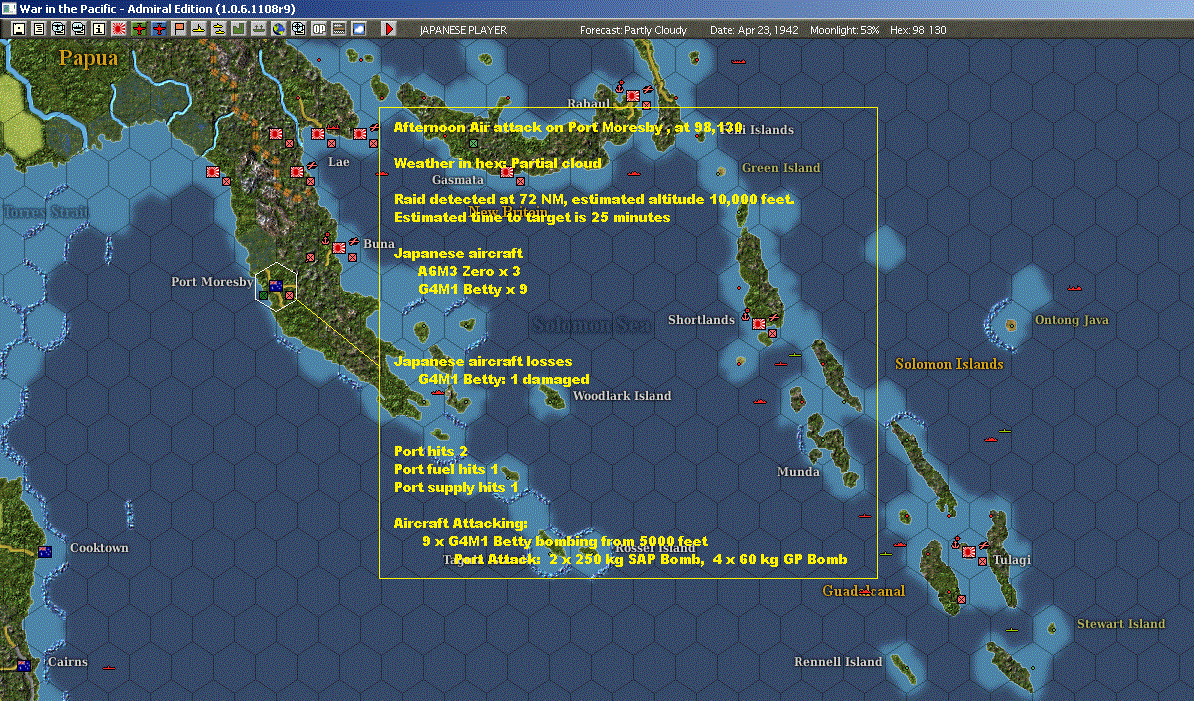The image size is (1194, 701).
Task: Open the document list report icon
Action: point(39,29)
